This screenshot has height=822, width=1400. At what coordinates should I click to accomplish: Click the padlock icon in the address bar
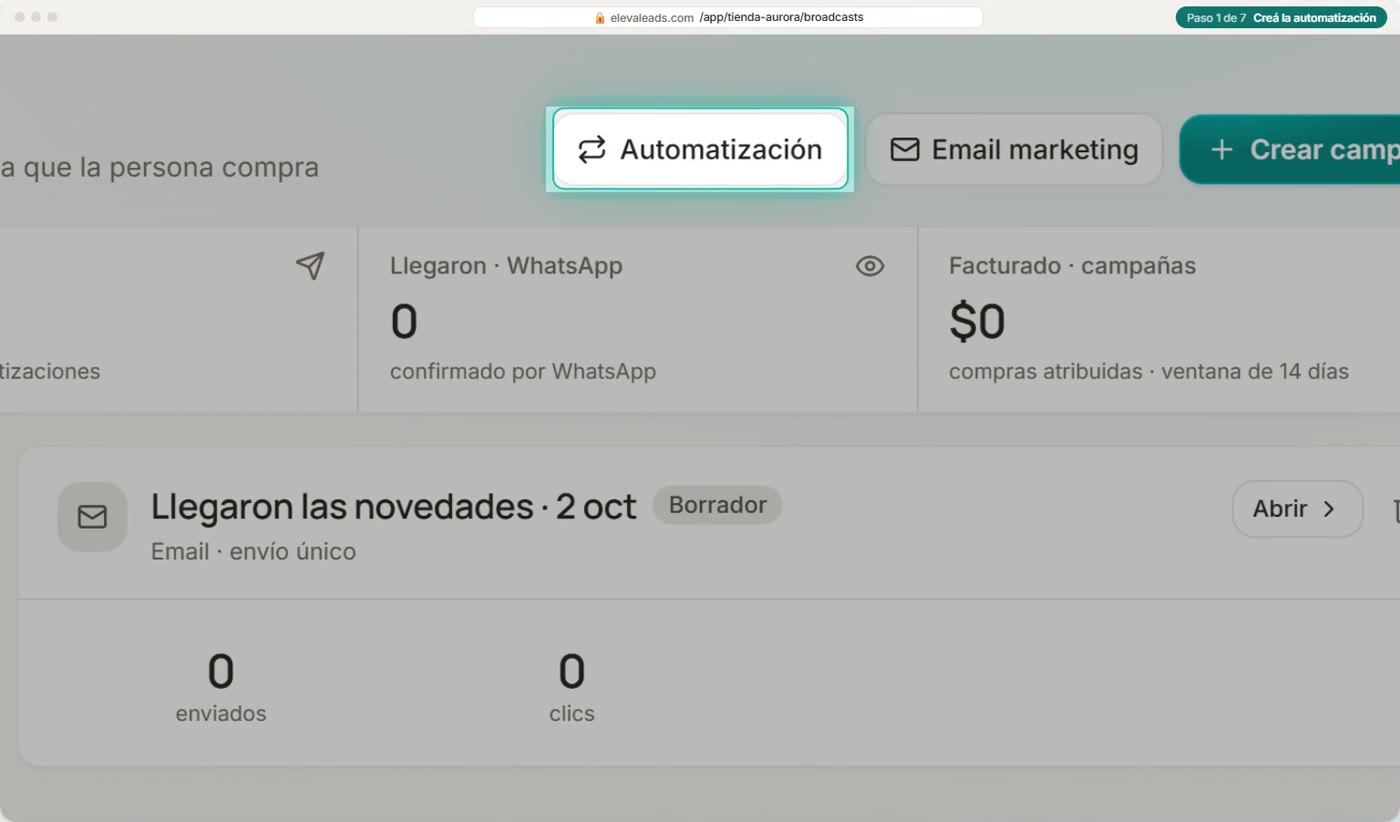[x=600, y=17]
